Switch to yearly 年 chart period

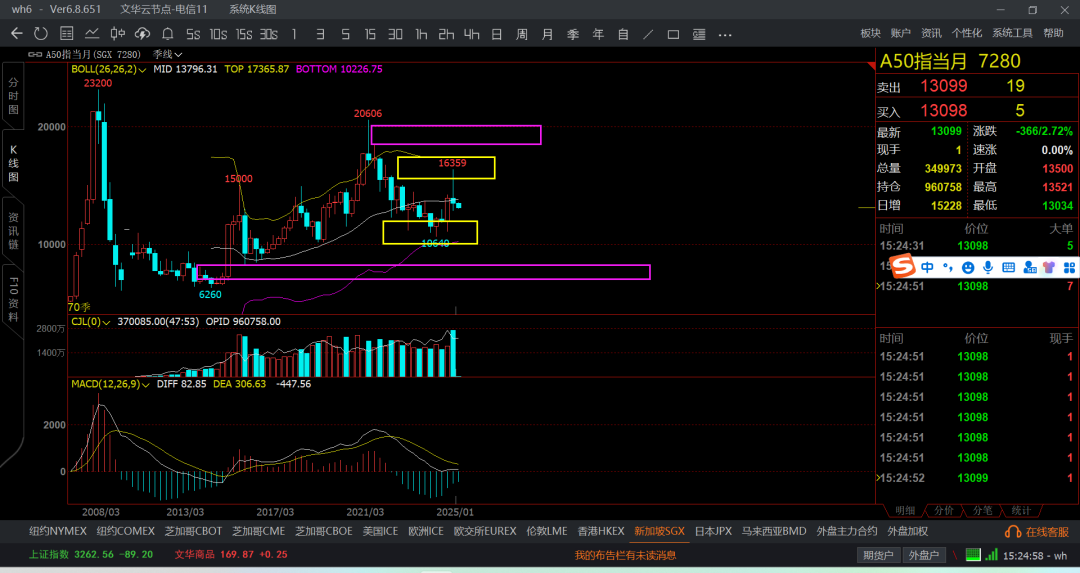(598, 34)
